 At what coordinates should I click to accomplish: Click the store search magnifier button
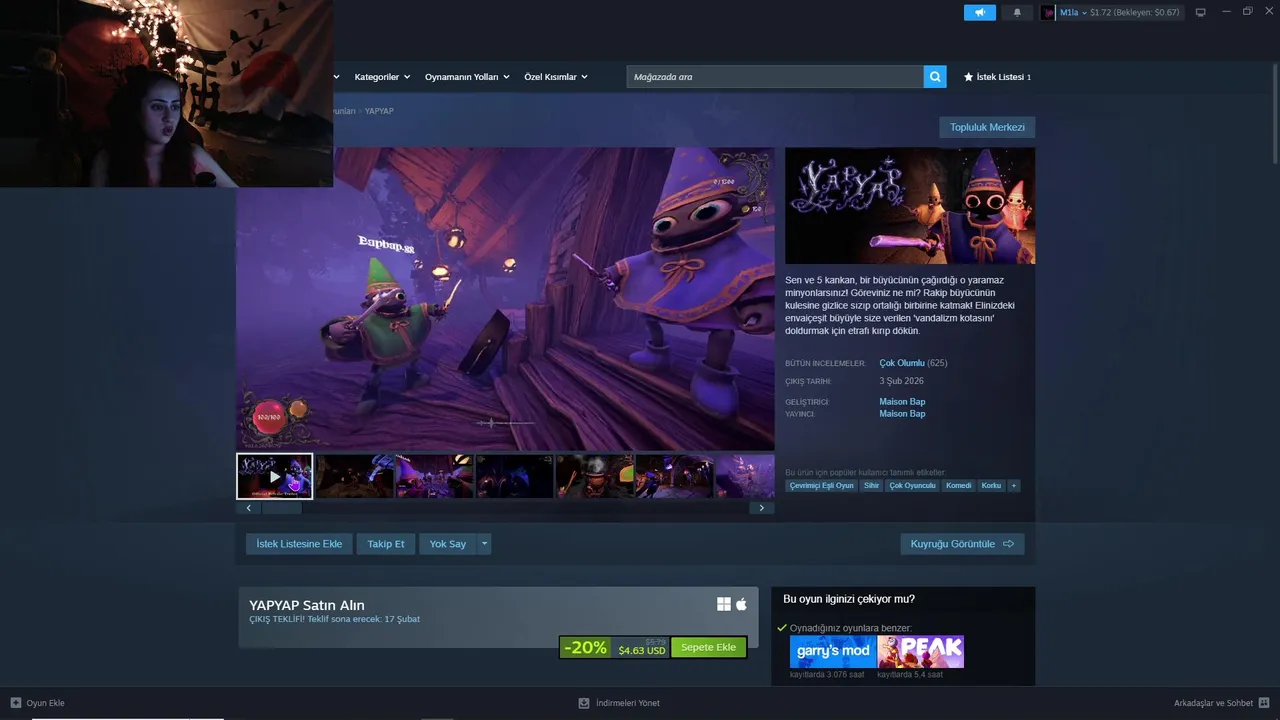click(x=935, y=77)
